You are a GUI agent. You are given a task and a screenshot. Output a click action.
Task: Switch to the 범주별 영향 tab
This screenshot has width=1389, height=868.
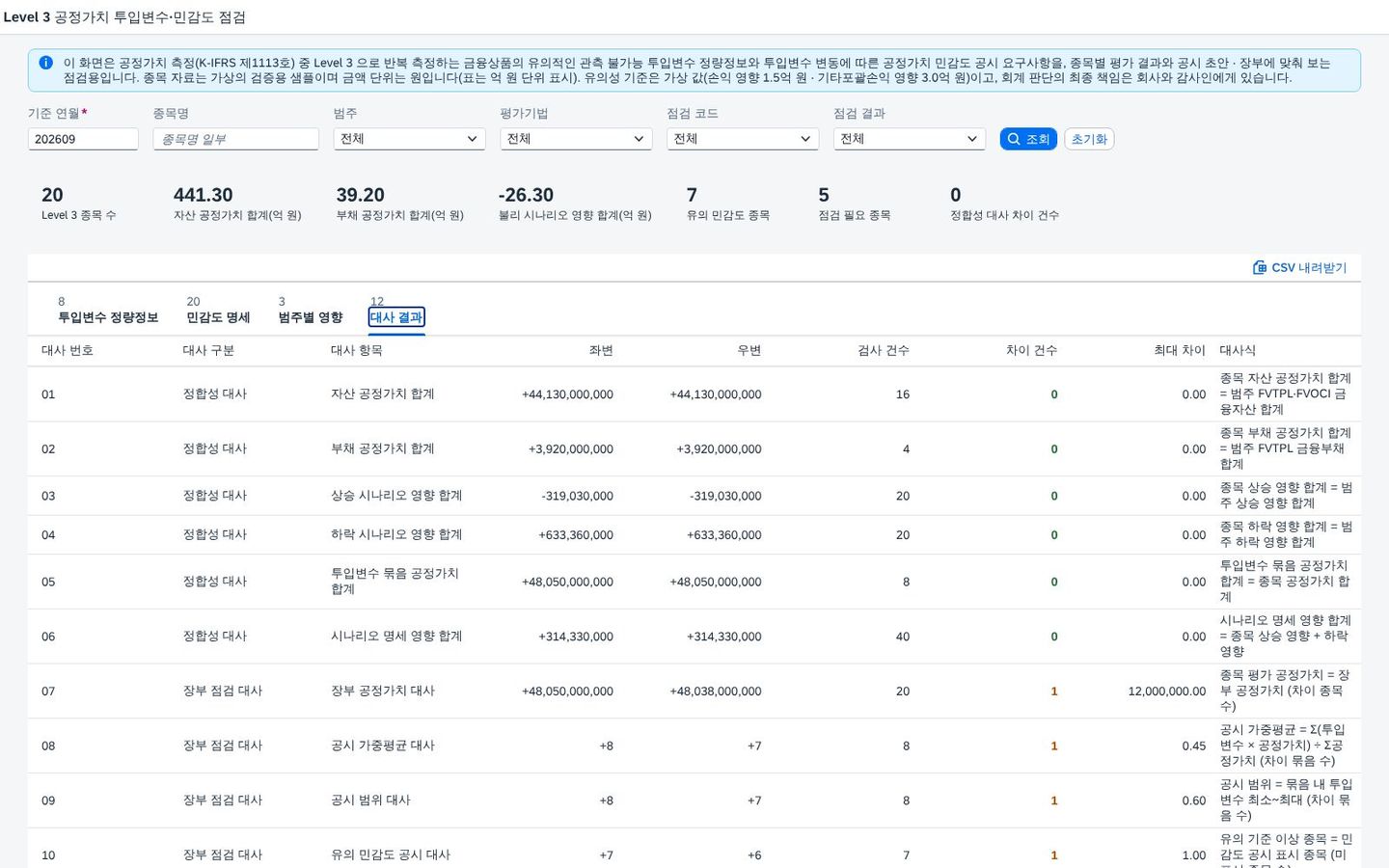(x=311, y=317)
